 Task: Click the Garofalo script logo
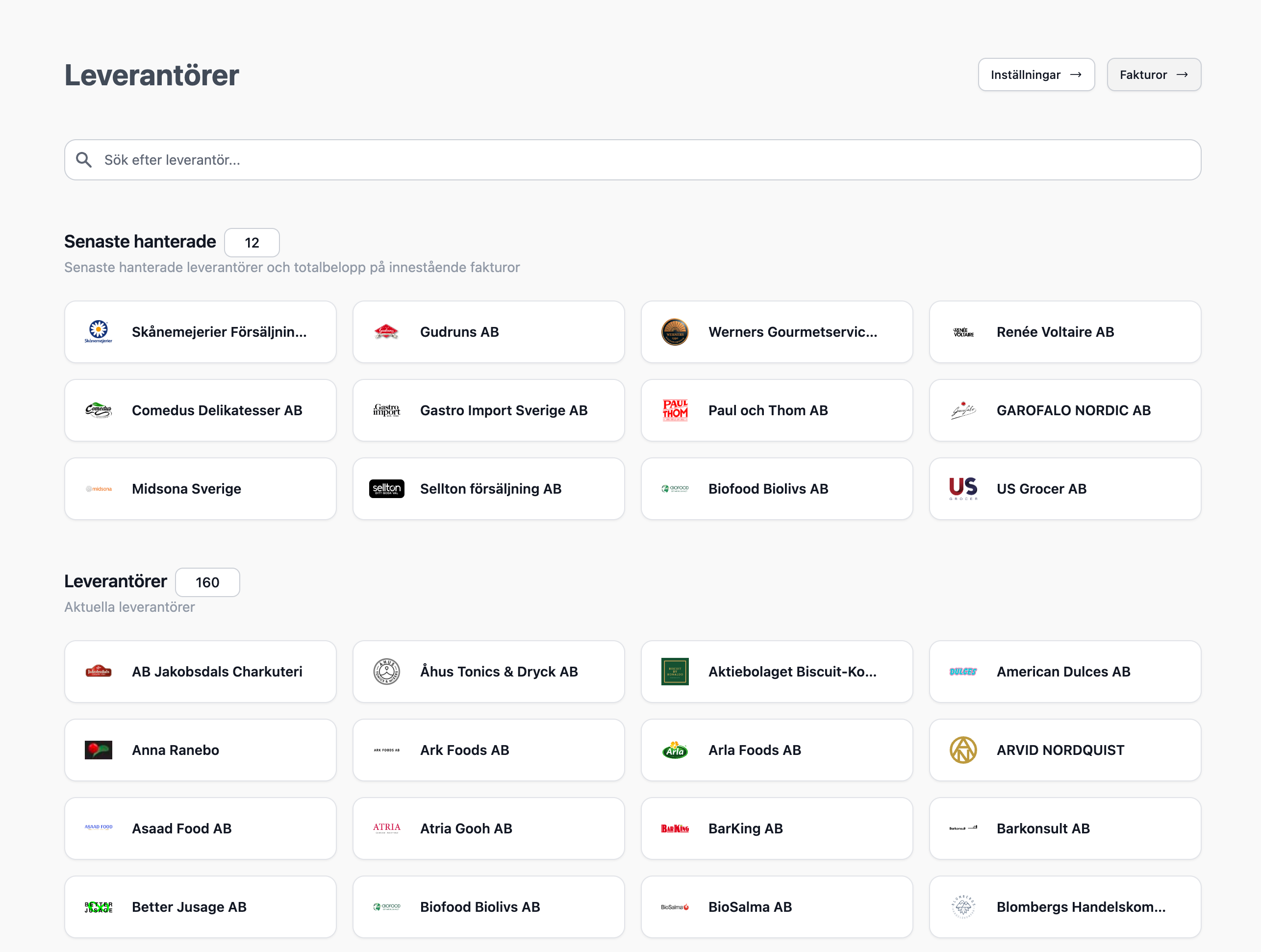coord(963,410)
